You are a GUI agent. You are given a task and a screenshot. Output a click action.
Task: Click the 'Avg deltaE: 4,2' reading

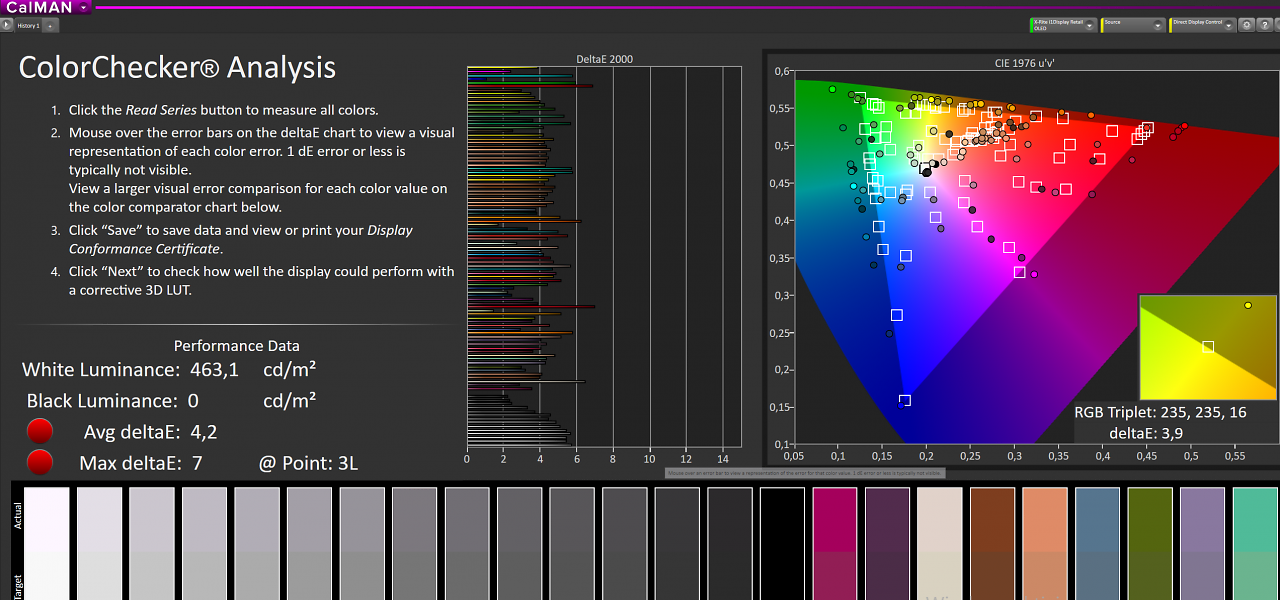point(151,432)
